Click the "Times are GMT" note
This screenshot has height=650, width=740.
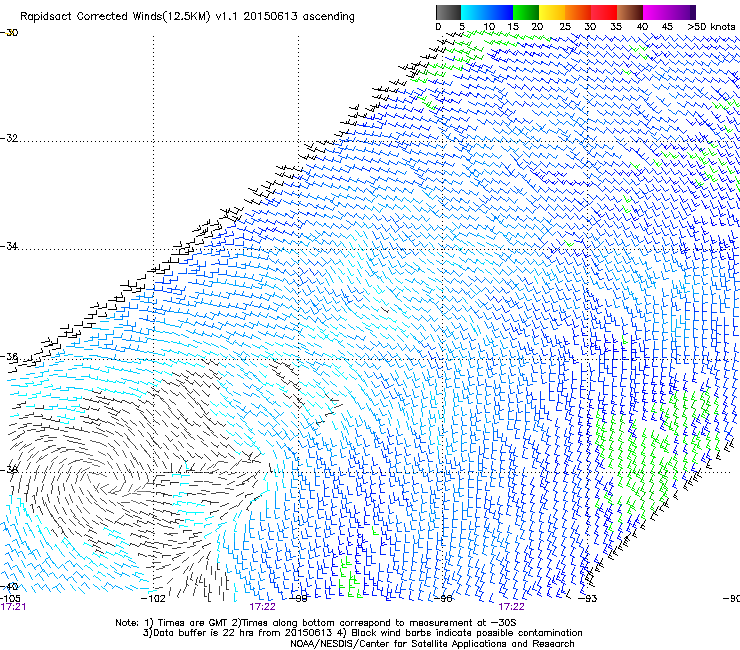[x=195, y=623]
